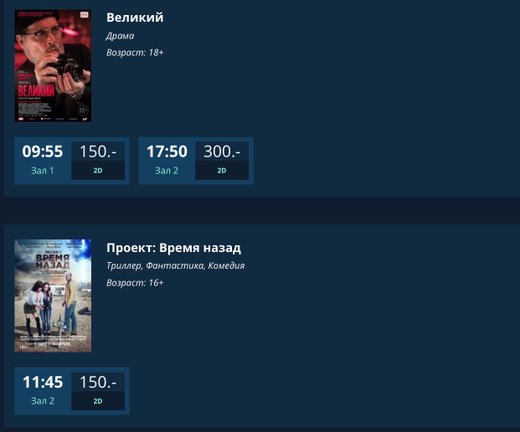The image size is (520, 432).
Task: Open the Великий movie poster
Action: pos(53,66)
